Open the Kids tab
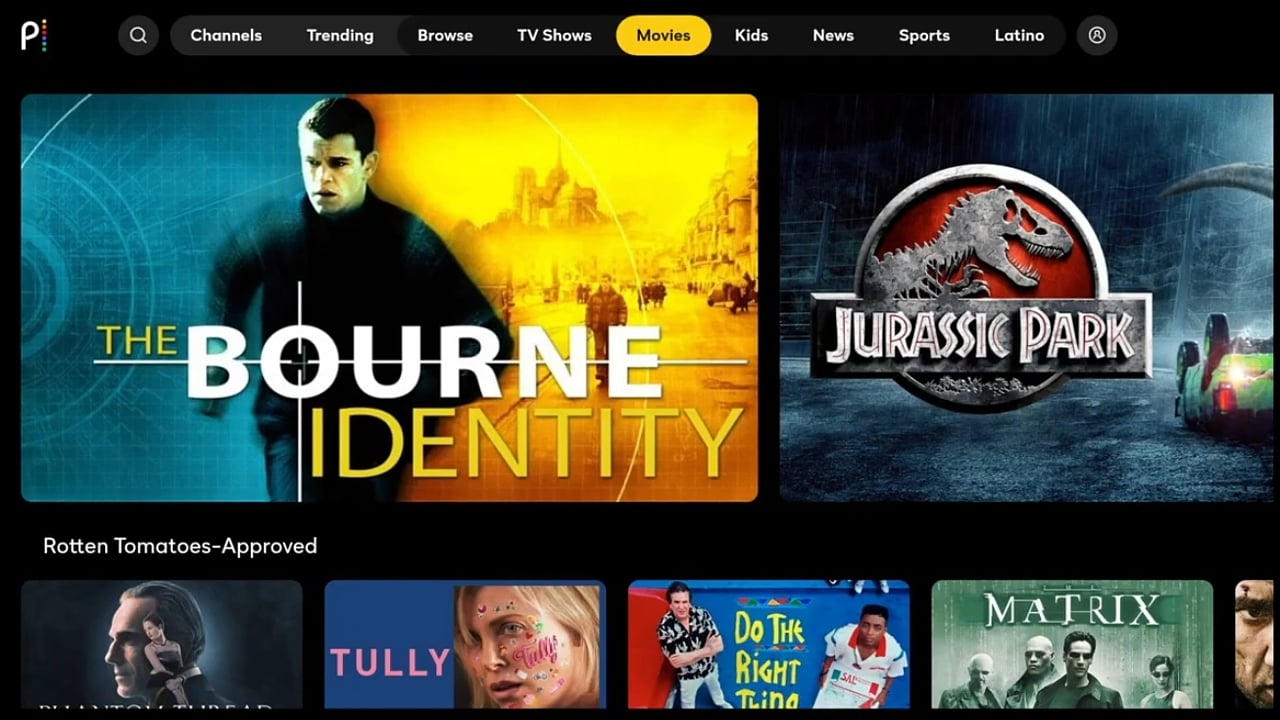Image resolution: width=1280 pixels, height=720 pixels. click(751, 35)
